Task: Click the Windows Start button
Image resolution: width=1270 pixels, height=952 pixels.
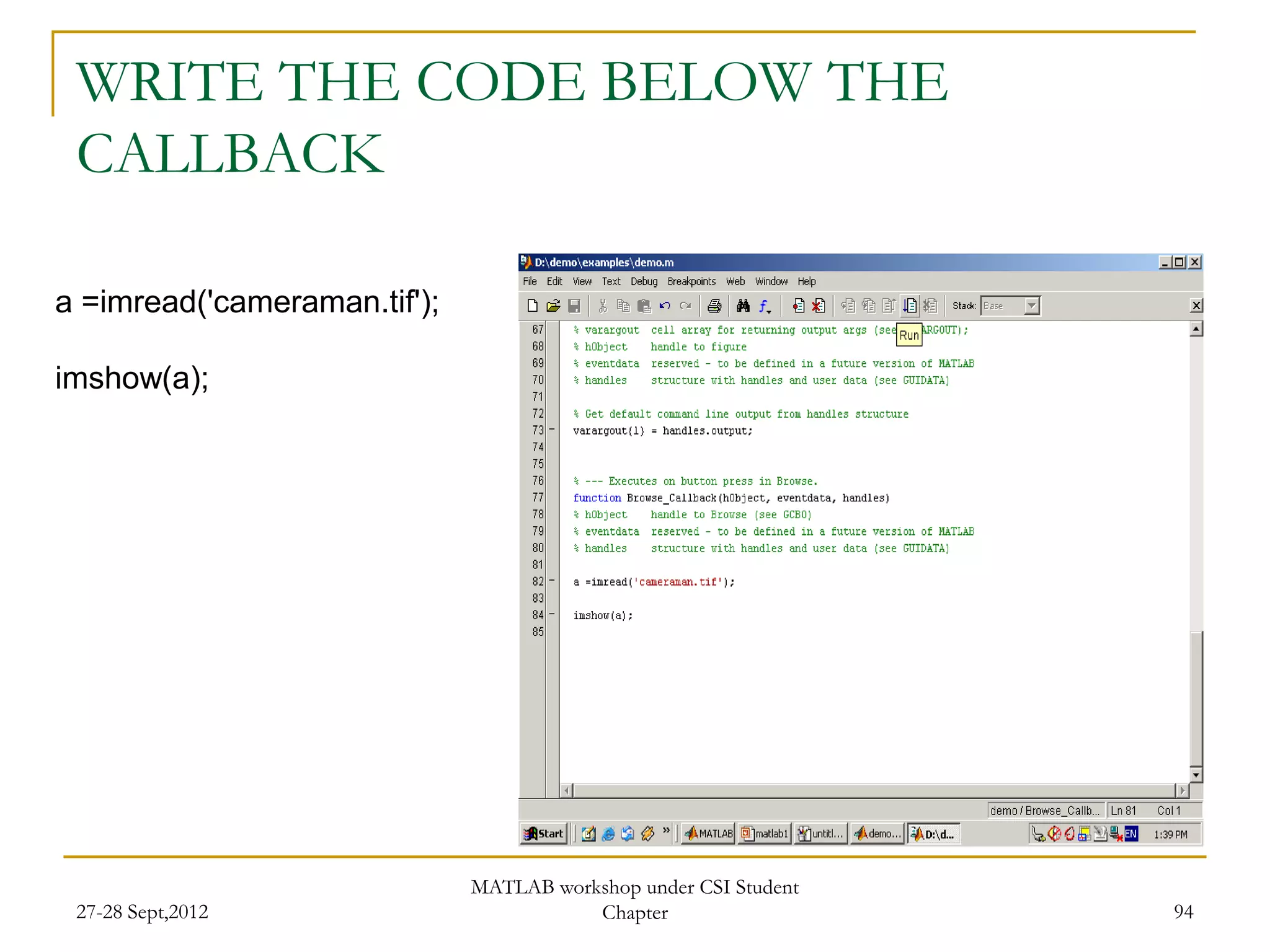Action: tap(544, 834)
